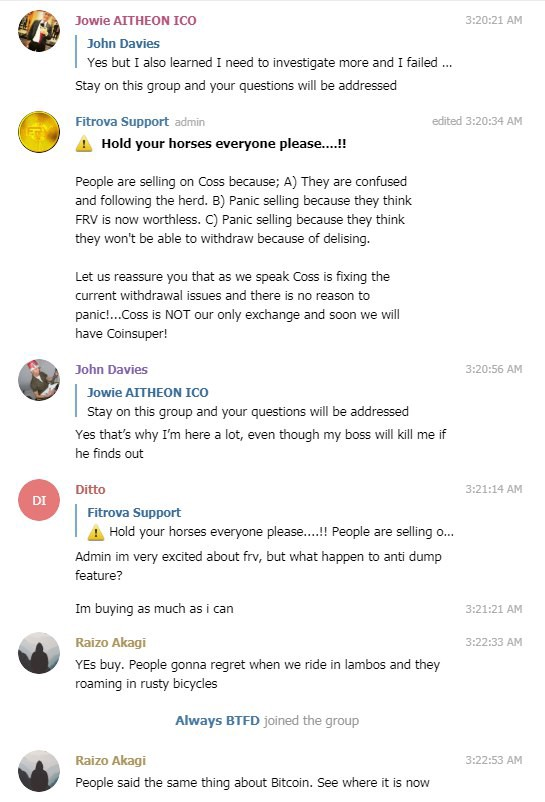Click Raizo Akagi's avatar beside the Bitcoin message
Viewport: 545px width, 802px height.
39,771
